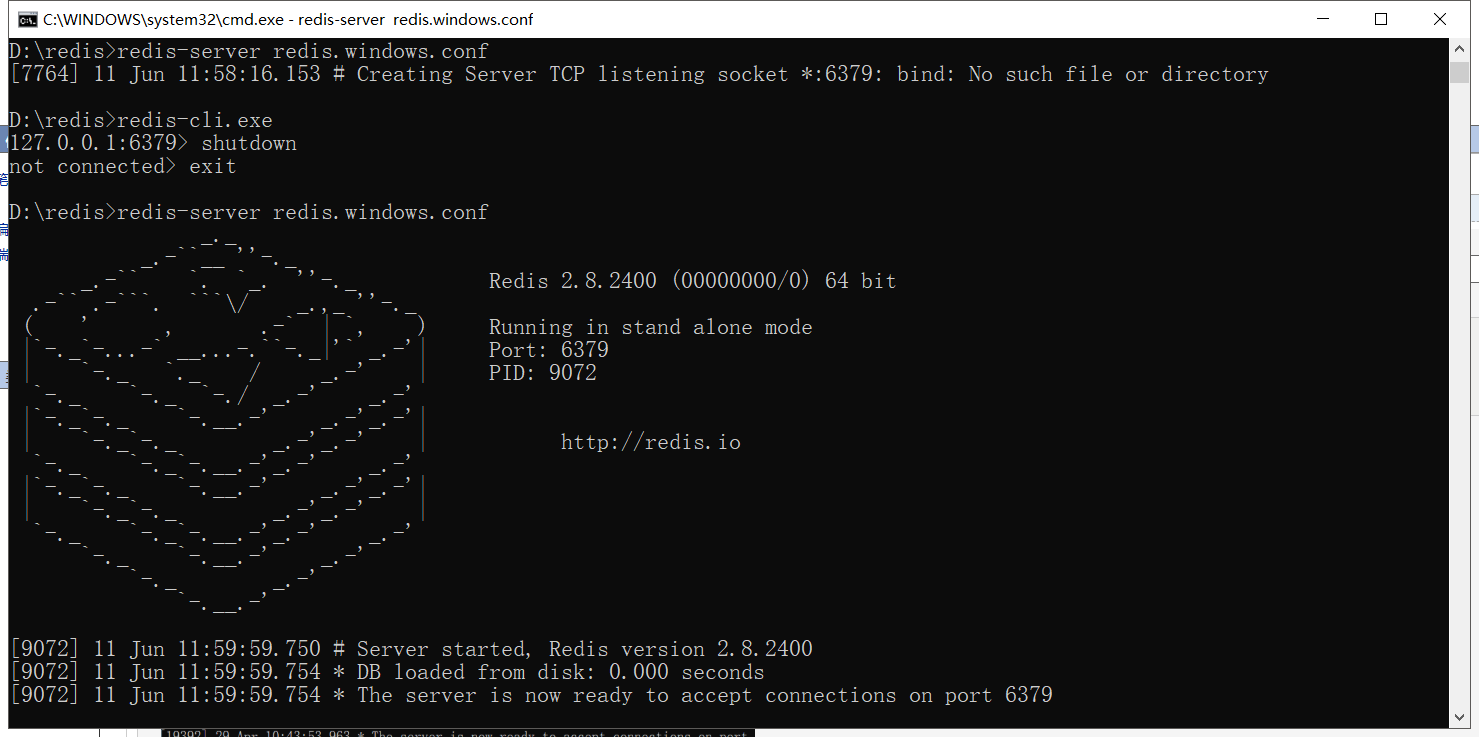This screenshot has width=1479, height=737.
Task: Click the "PID: 9072" text
Action: tap(542, 373)
